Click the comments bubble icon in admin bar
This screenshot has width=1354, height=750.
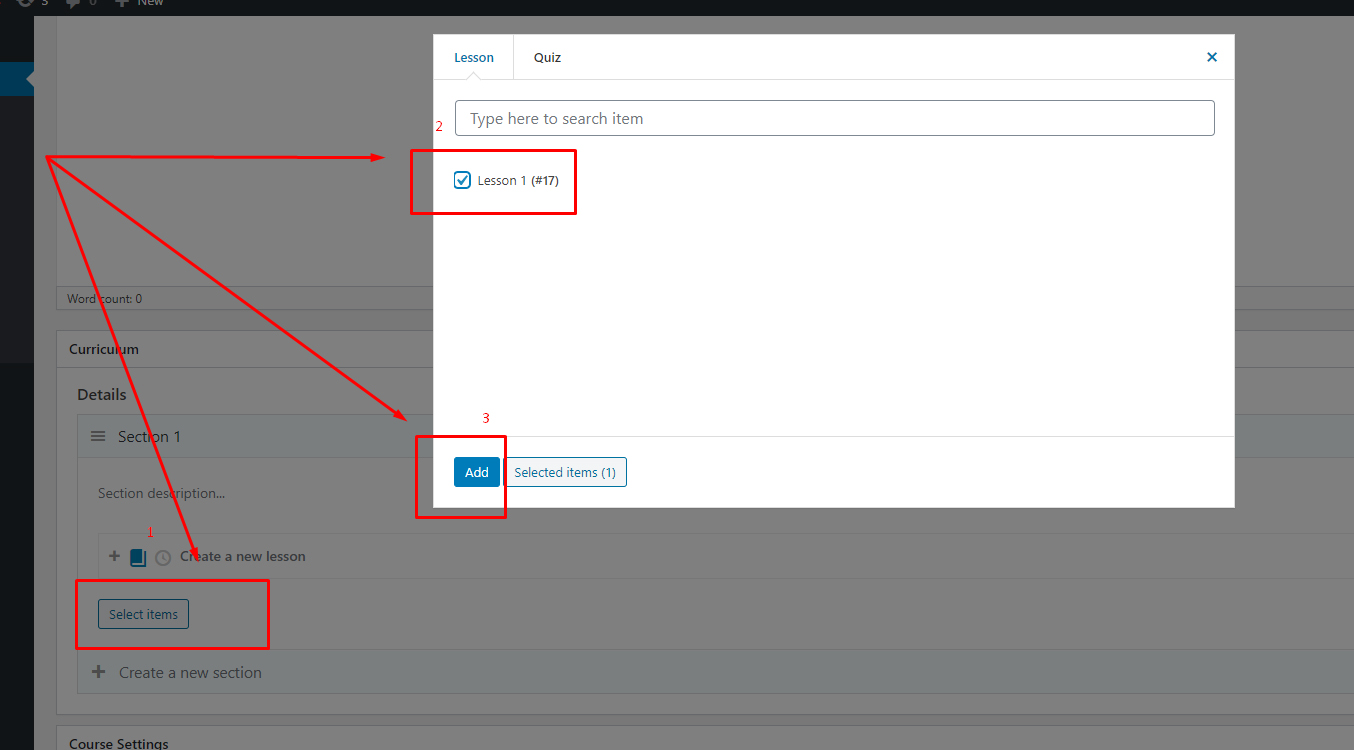coord(73,3)
